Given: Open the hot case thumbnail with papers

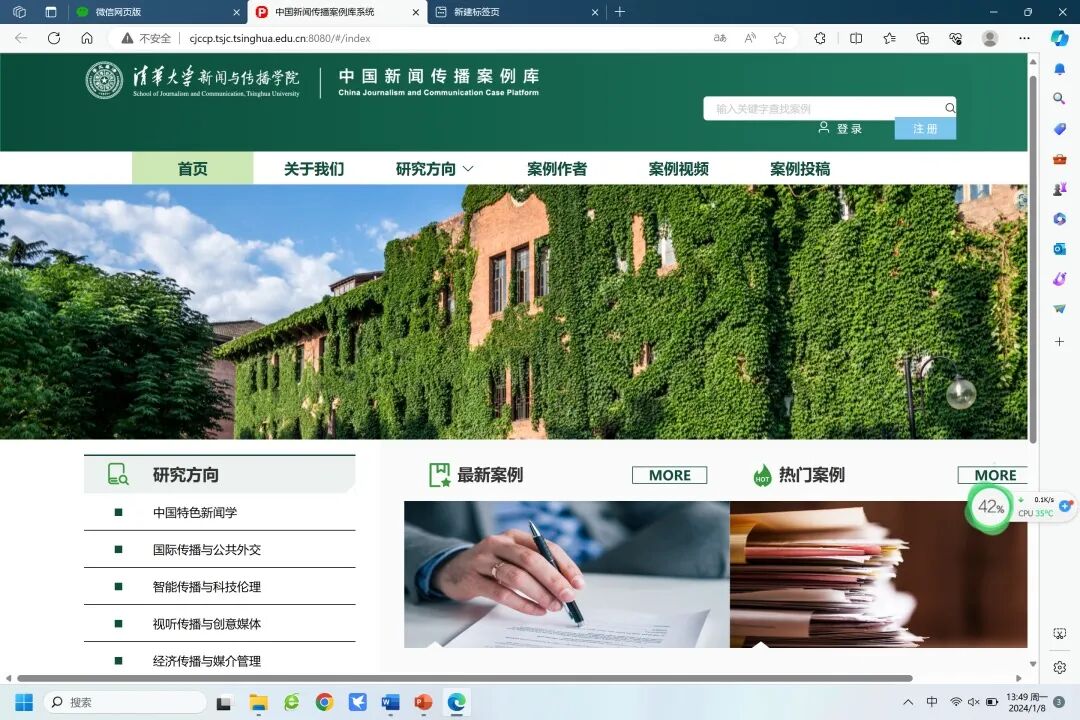Looking at the screenshot, I should pyautogui.click(x=879, y=574).
